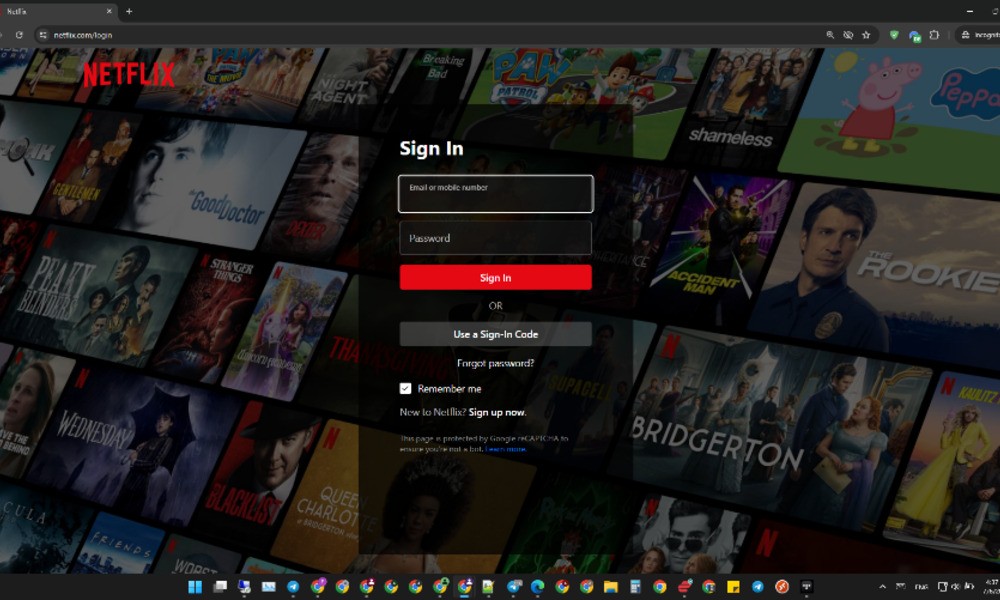
Task: Focus the Email or mobile number field
Action: 496,194
